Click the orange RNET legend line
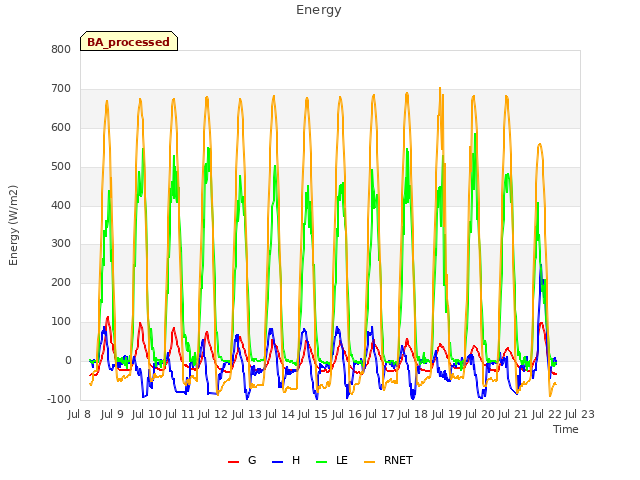 pyautogui.click(x=369, y=462)
